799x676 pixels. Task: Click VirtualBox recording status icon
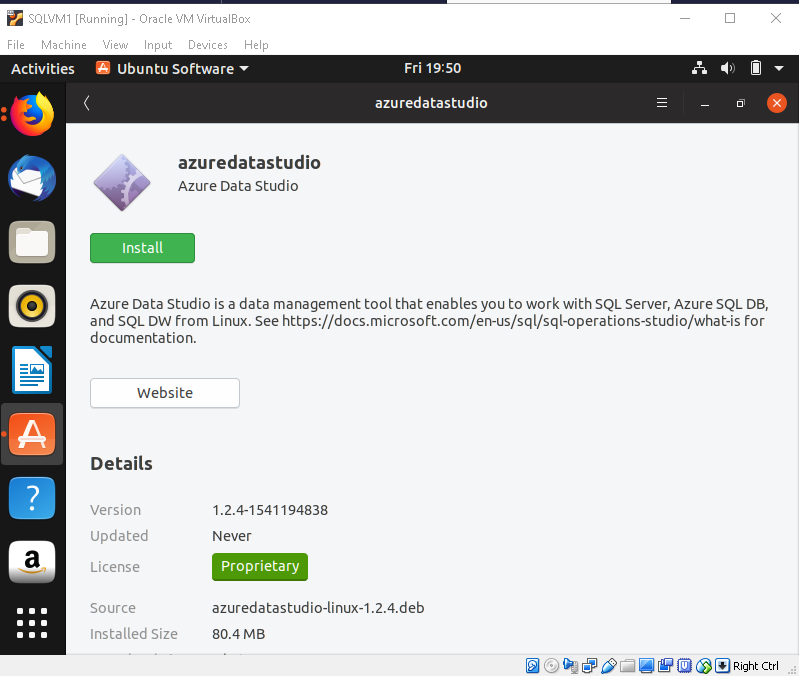665,666
